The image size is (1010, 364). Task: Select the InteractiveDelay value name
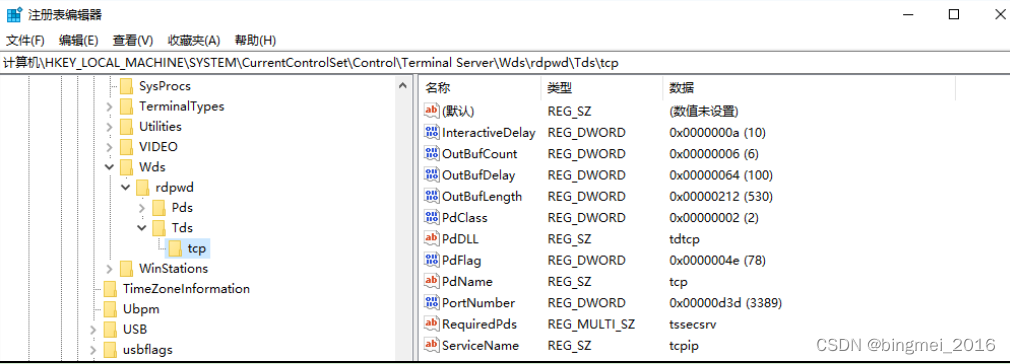489,133
